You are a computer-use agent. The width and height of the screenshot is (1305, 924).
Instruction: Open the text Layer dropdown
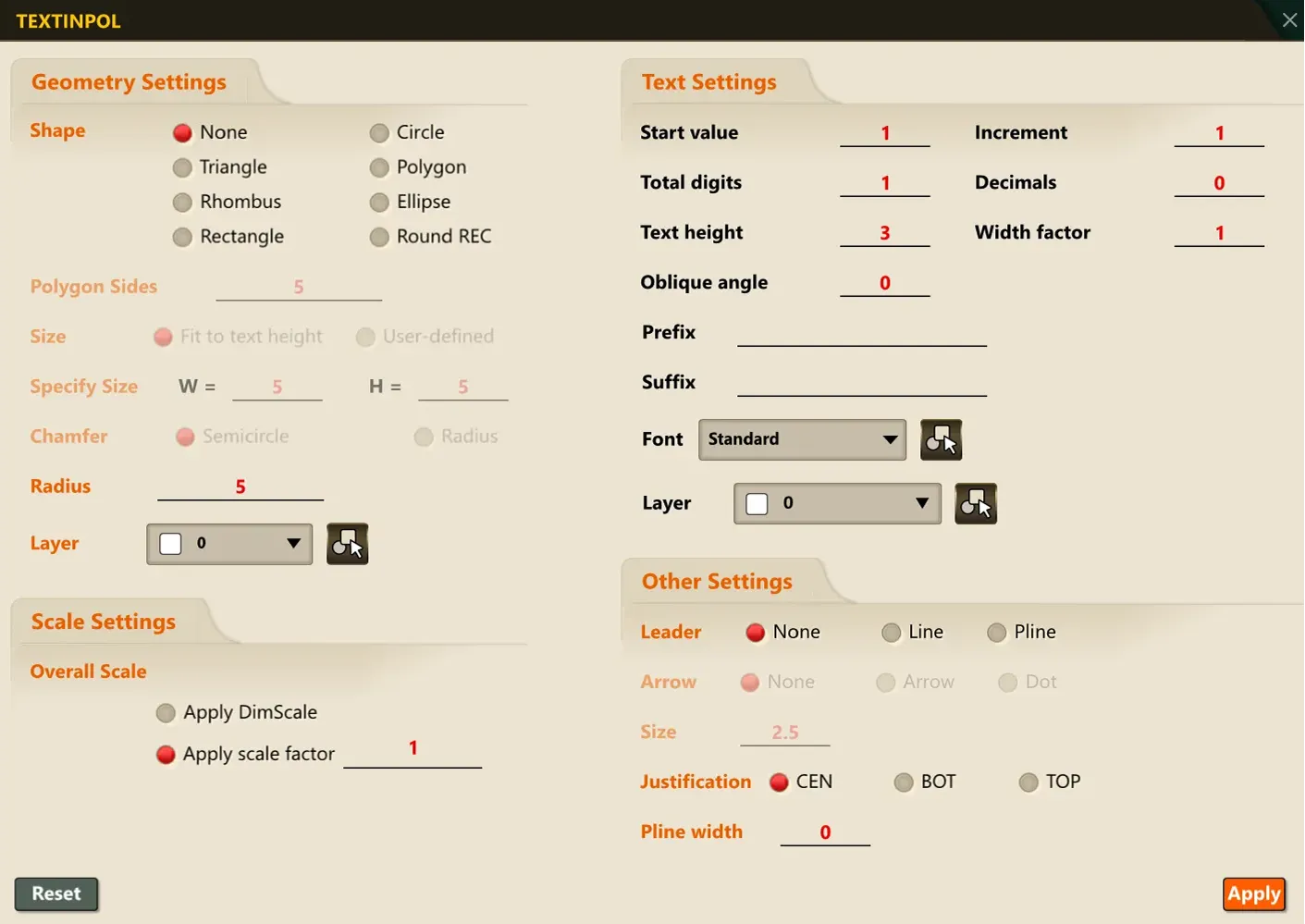[837, 503]
